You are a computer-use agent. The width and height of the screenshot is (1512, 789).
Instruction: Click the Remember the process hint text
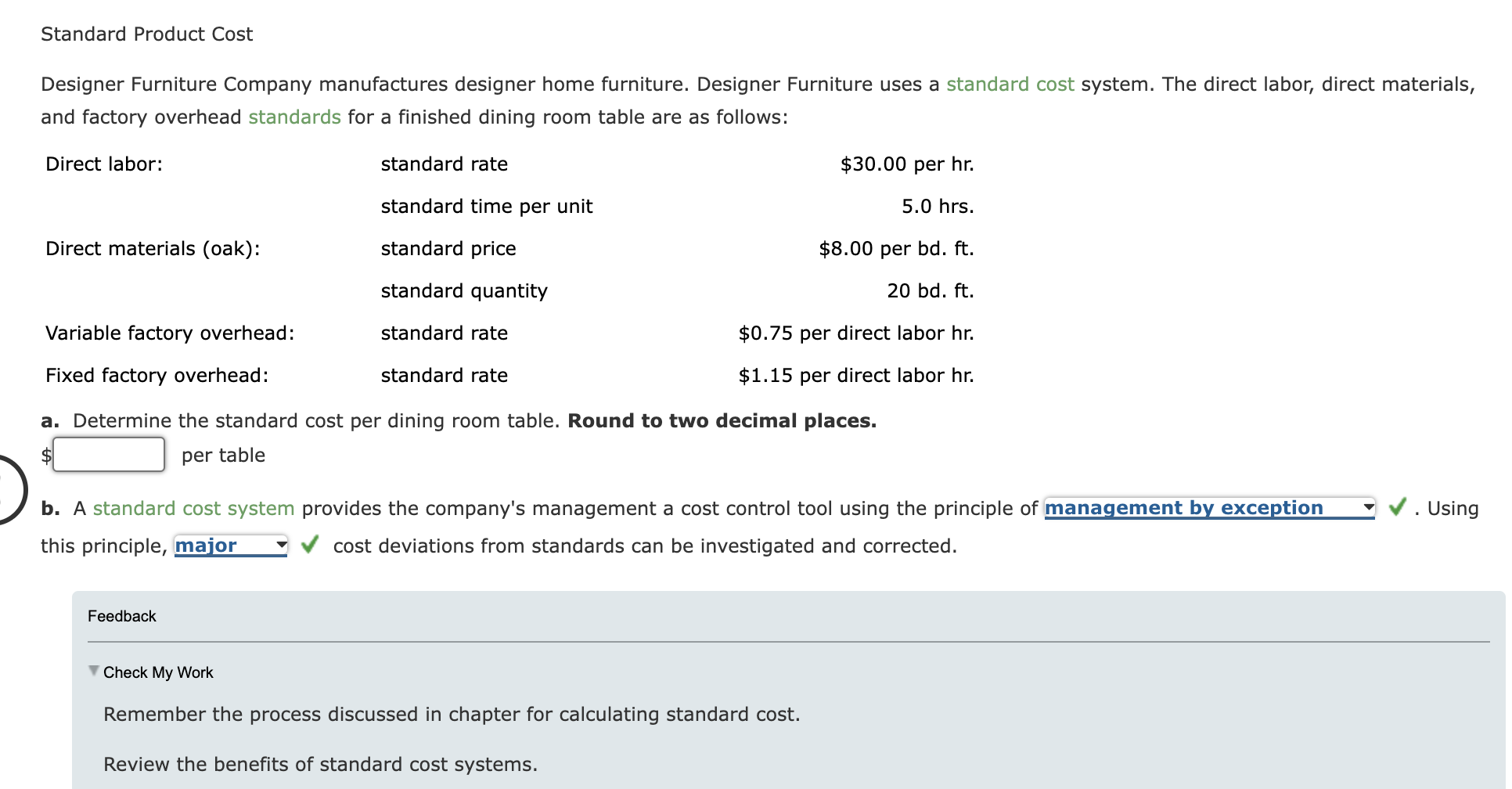coord(452,713)
